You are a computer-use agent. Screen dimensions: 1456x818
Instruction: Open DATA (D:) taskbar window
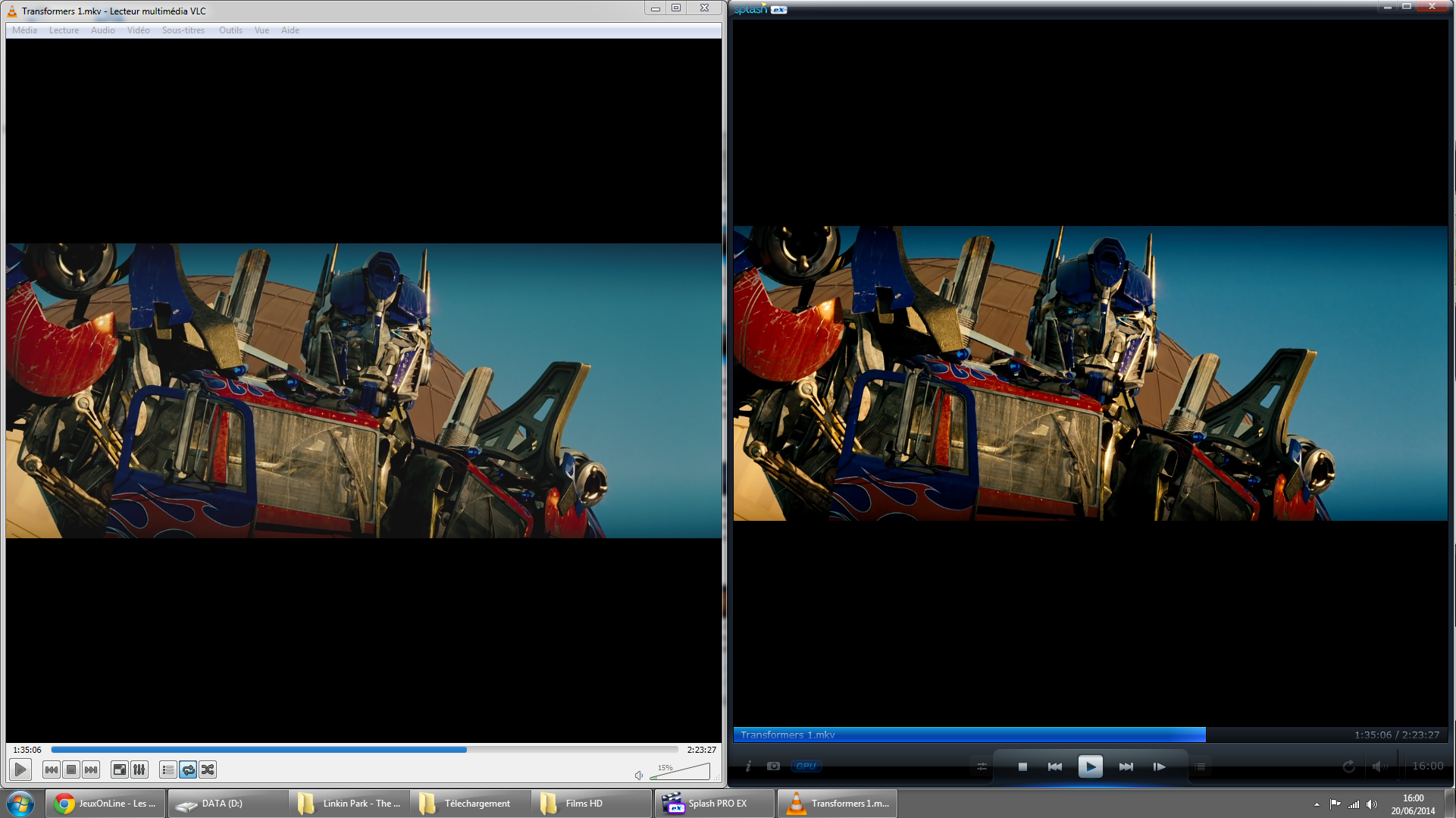pos(227,804)
